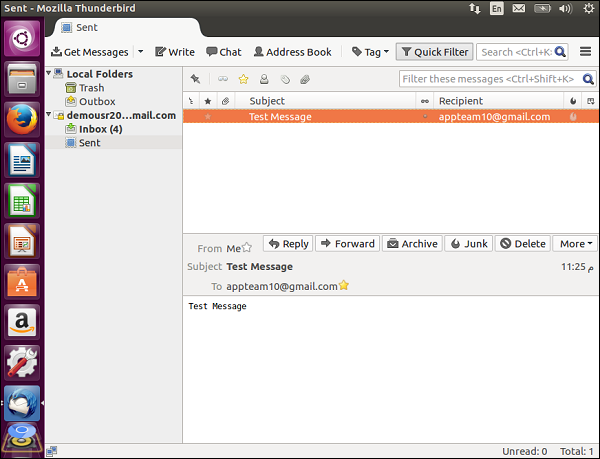Open Firefox from the Ubuntu launcher

(x=22, y=119)
